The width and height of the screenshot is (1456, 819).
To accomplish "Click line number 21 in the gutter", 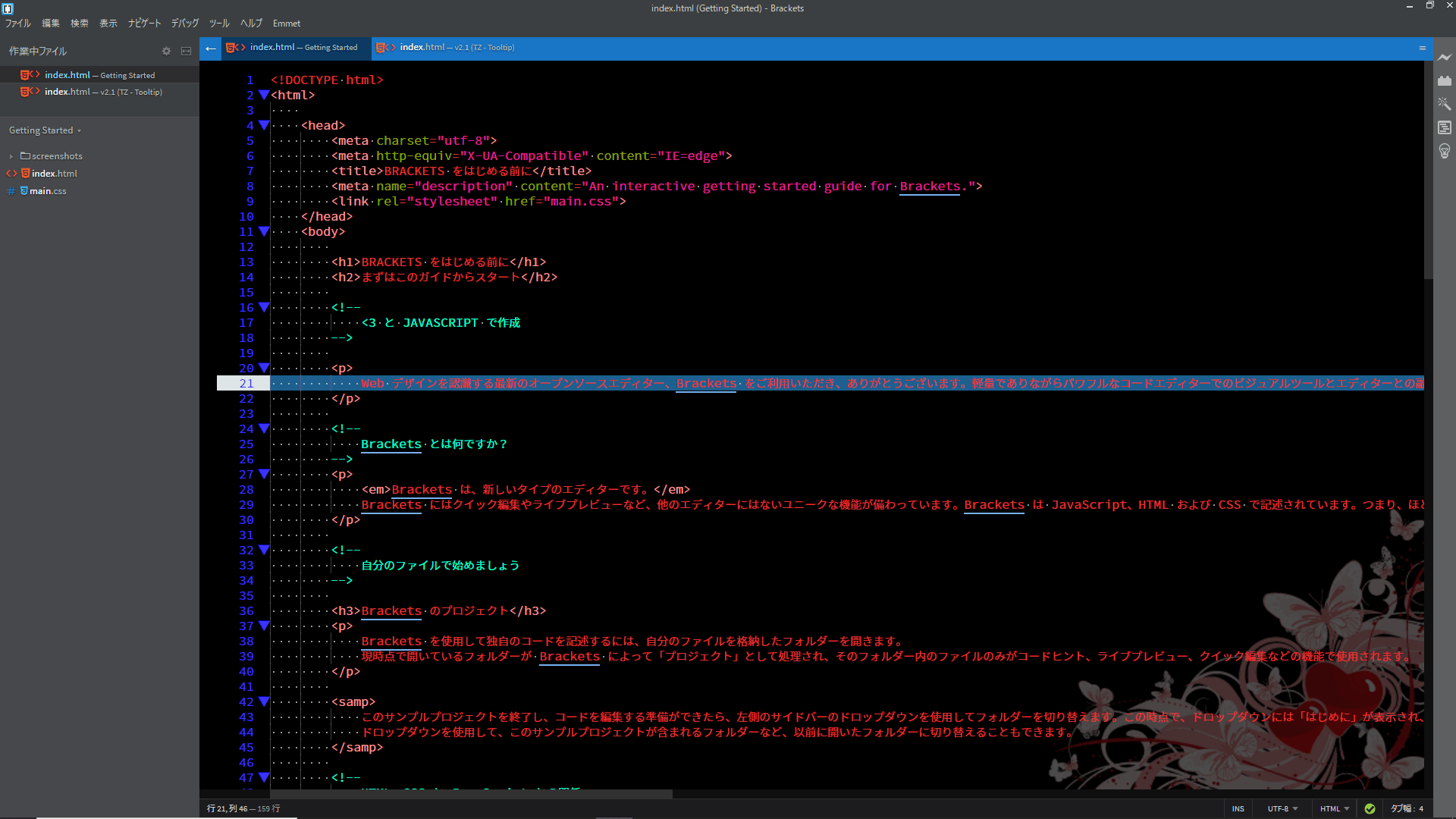I will pos(246,384).
